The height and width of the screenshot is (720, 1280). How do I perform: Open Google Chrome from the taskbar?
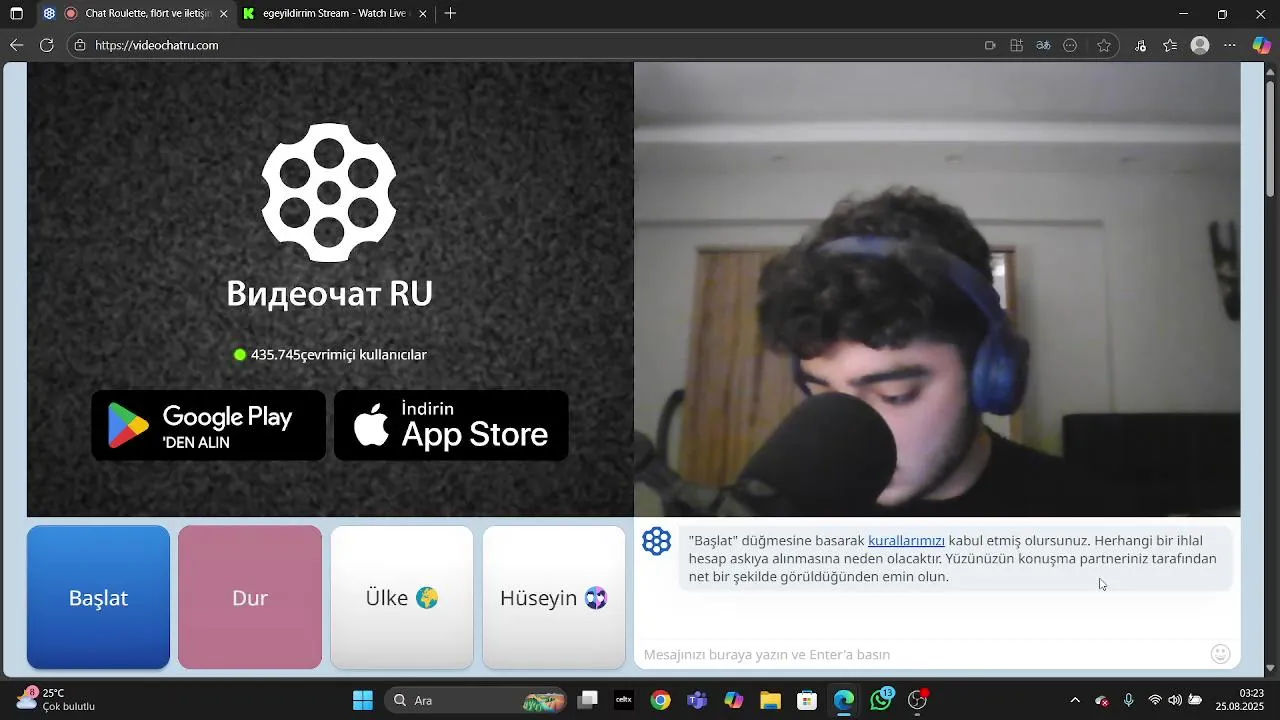660,700
